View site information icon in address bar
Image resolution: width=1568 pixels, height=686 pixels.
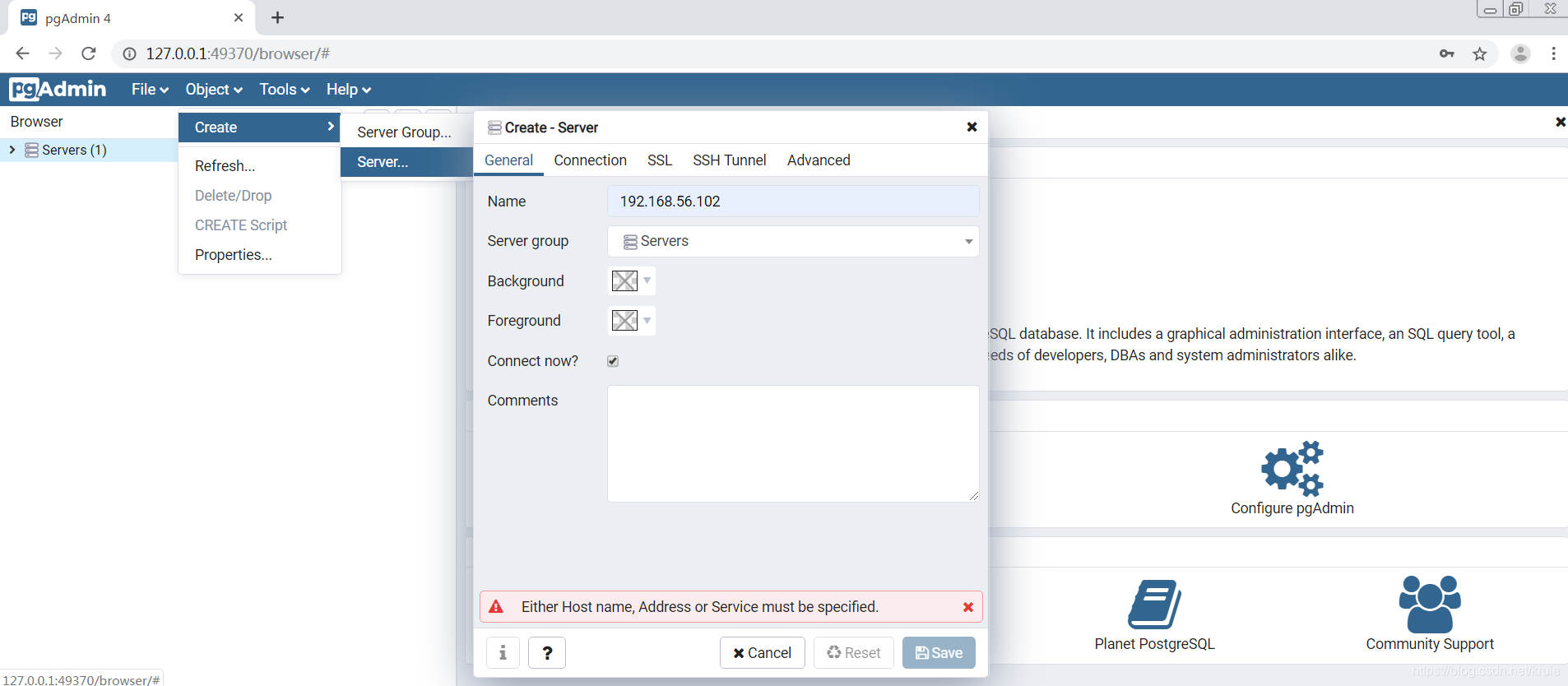pyautogui.click(x=129, y=53)
